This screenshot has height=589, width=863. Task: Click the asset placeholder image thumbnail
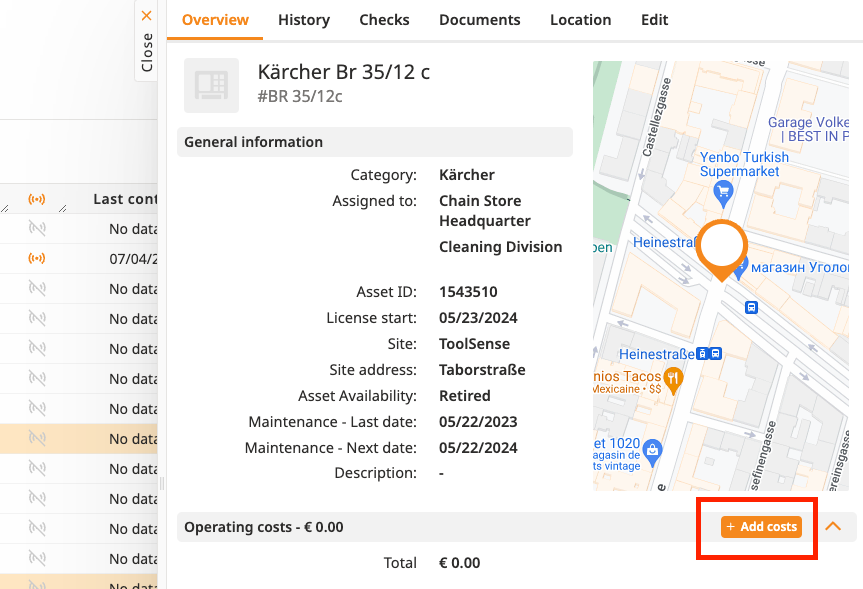[211, 85]
